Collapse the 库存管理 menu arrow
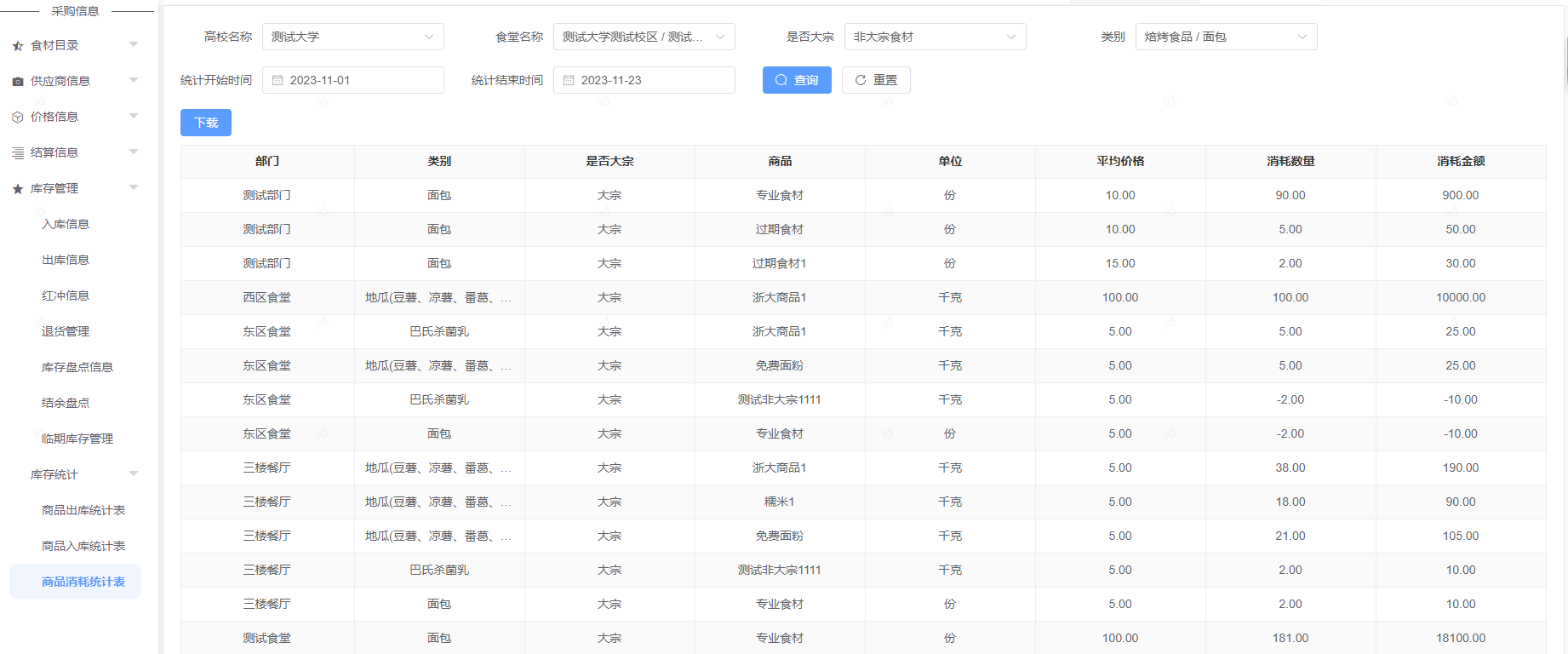1568x654 pixels. (x=134, y=187)
